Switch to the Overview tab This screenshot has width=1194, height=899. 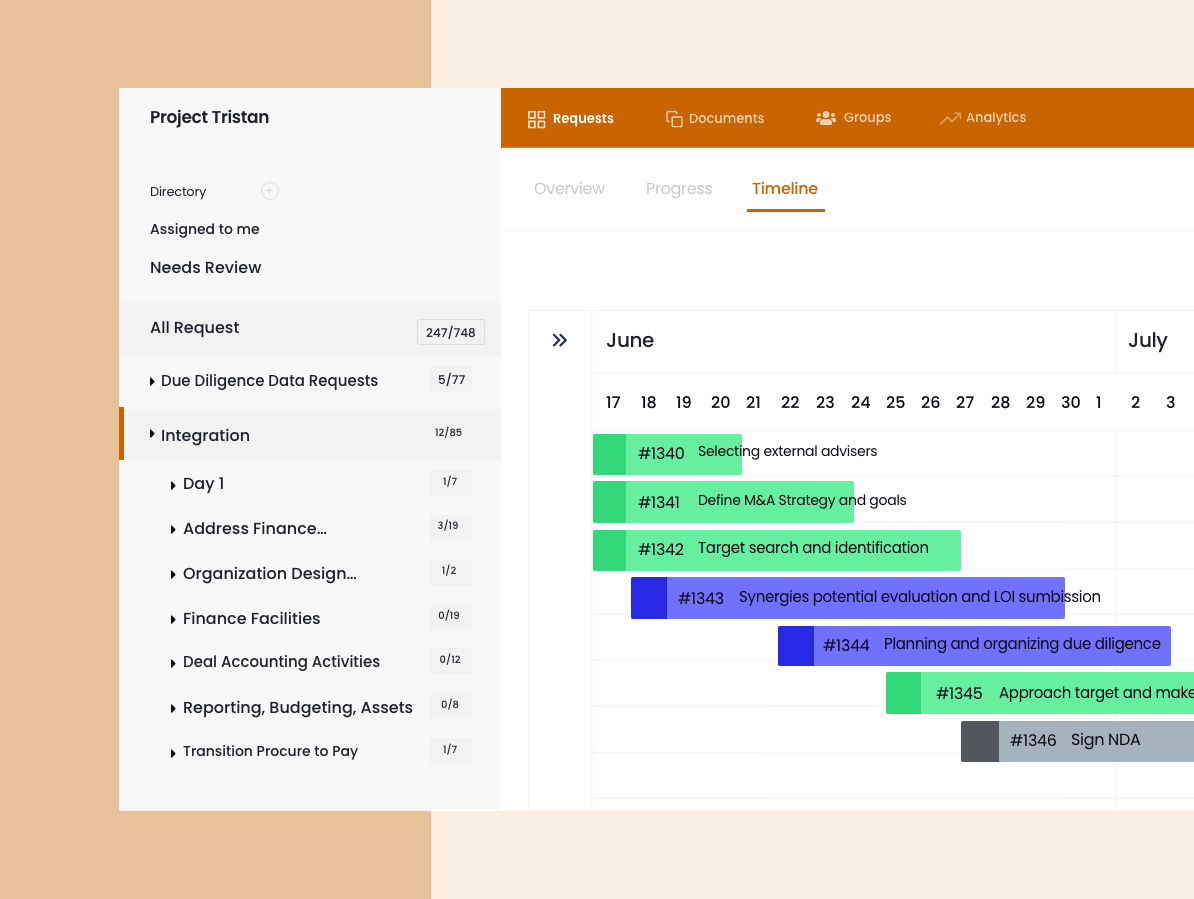[x=569, y=189]
